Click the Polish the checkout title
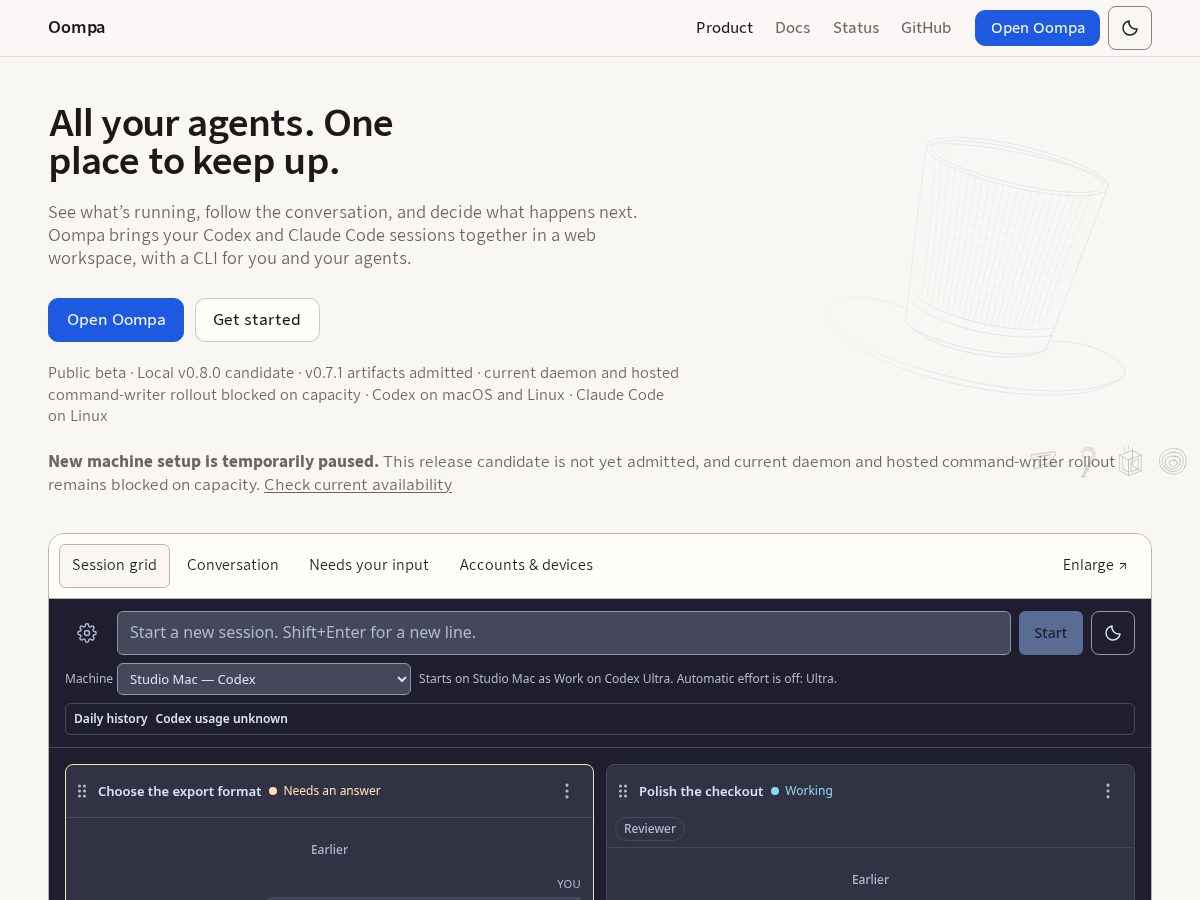Image resolution: width=1200 pixels, height=900 pixels. pos(701,791)
